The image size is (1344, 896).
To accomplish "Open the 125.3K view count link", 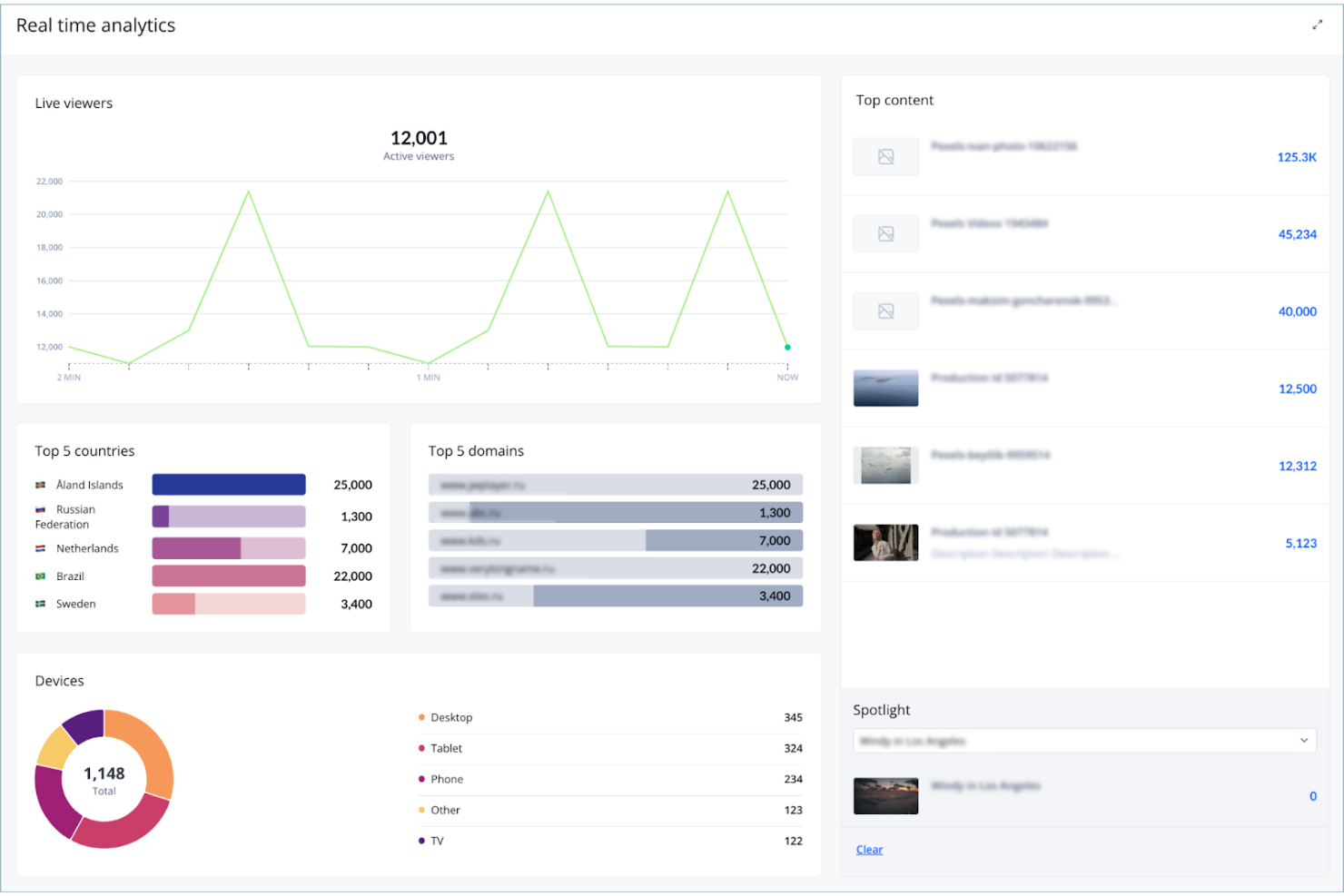I will point(1297,156).
